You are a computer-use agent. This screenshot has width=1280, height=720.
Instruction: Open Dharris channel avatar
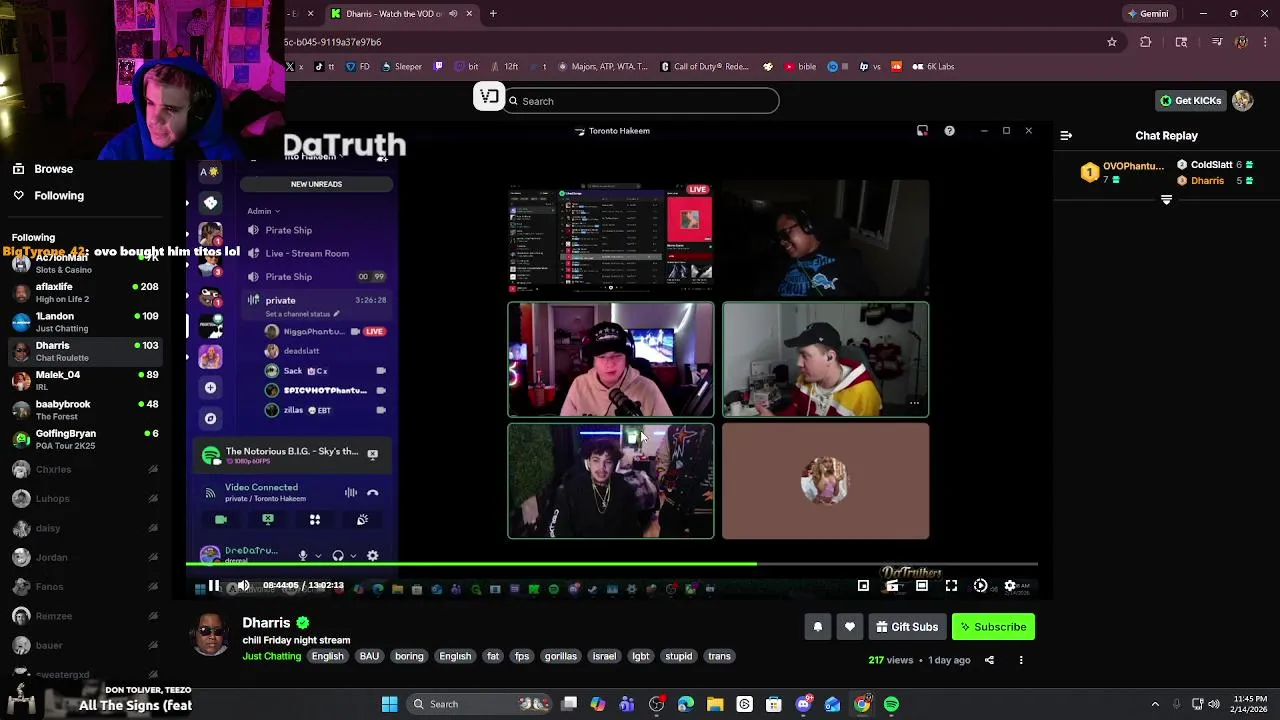tap(210, 635)
